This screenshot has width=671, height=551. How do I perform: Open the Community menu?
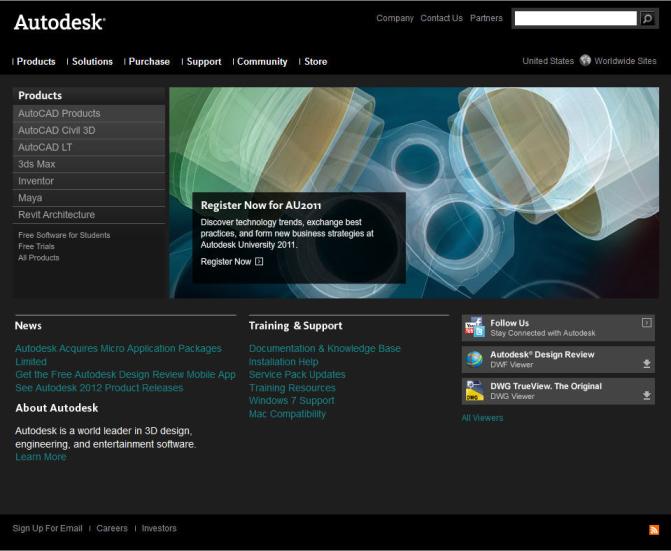pyautogui.click(x=262, y=62)
